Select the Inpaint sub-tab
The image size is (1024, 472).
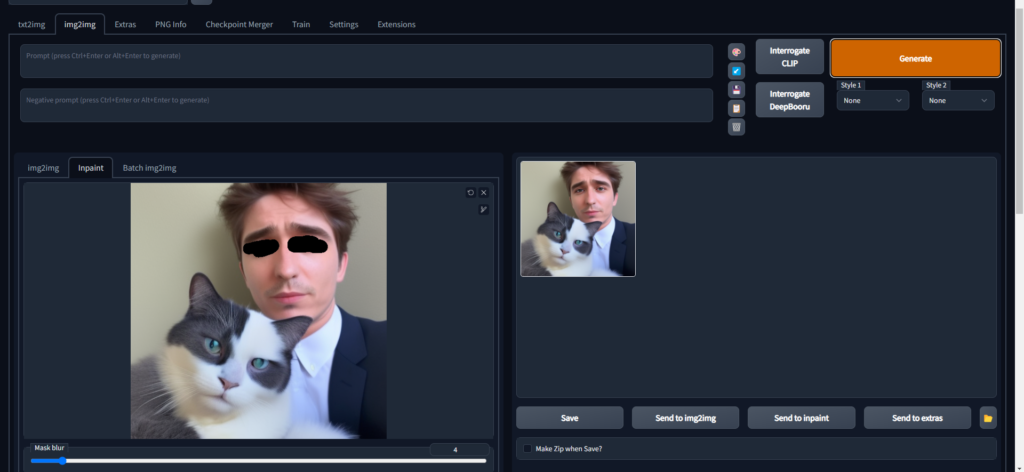(x=91, y=168)
